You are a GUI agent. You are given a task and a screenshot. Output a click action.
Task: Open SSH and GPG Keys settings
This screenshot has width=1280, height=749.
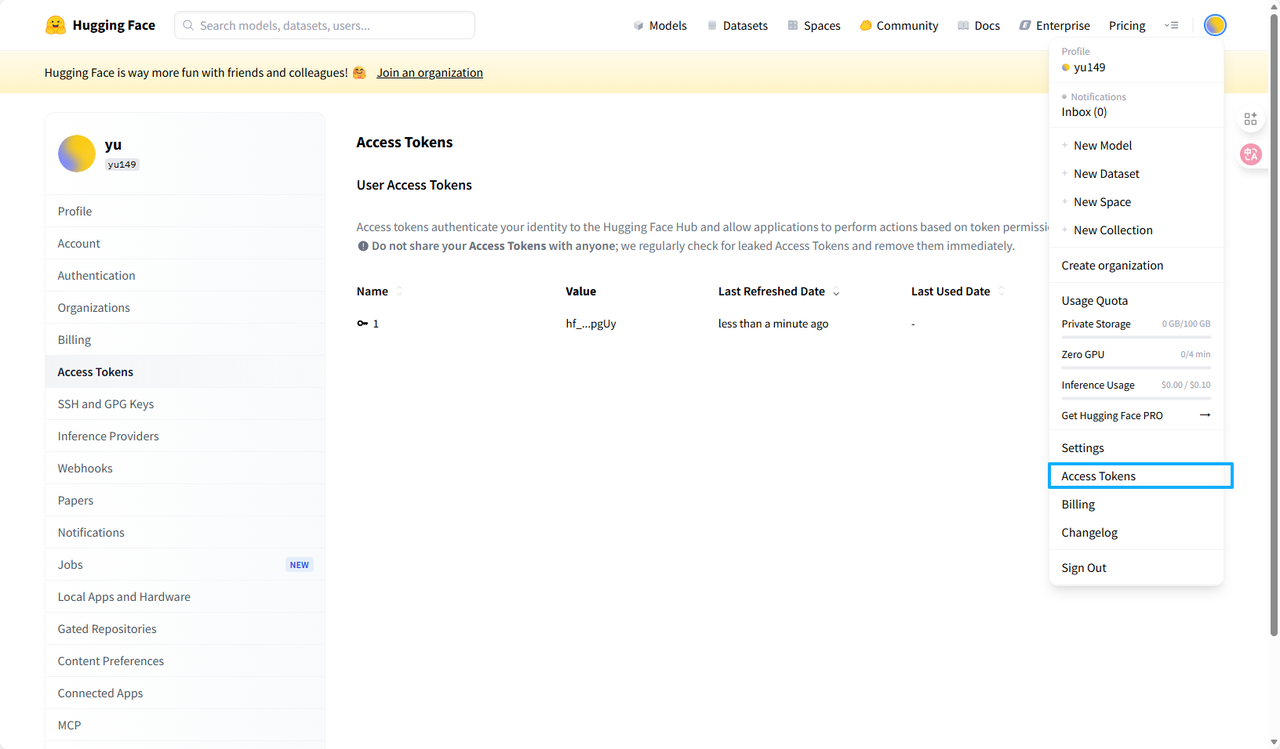coord(185,404)
